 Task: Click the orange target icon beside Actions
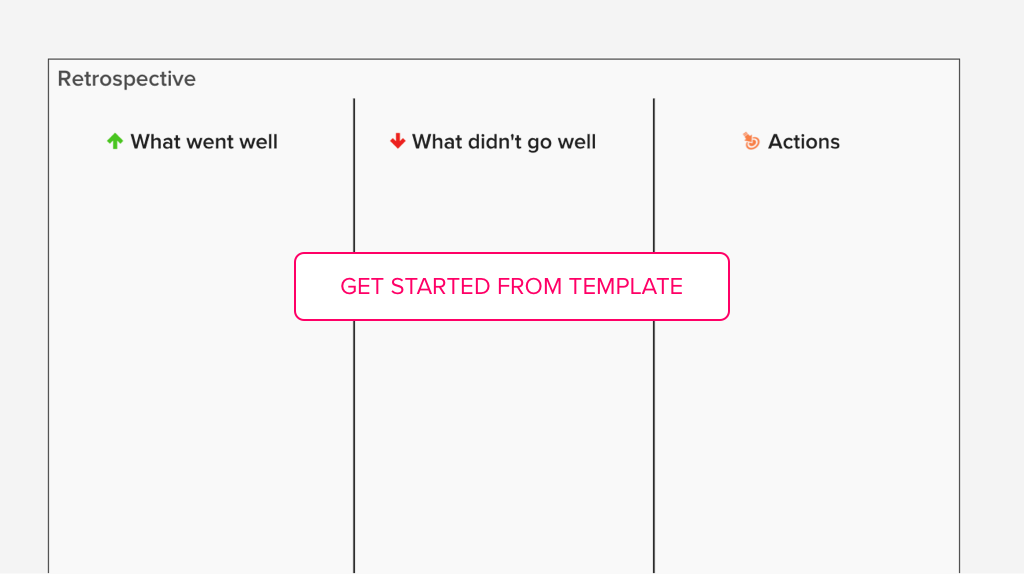[752, 141]
